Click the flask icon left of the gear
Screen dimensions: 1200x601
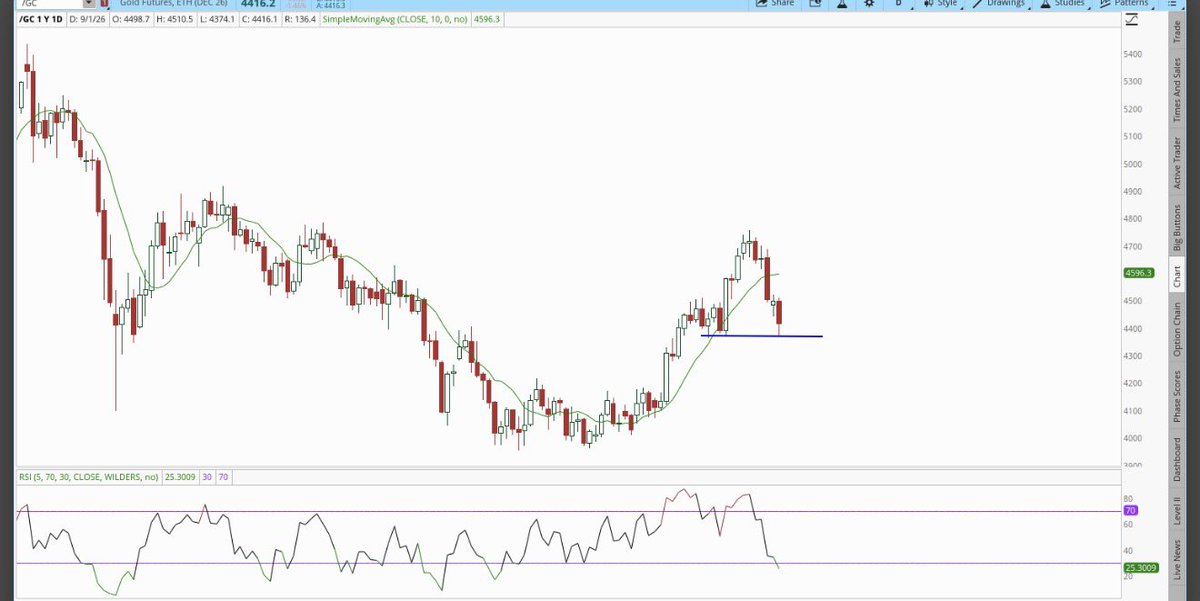coord(841,3)
